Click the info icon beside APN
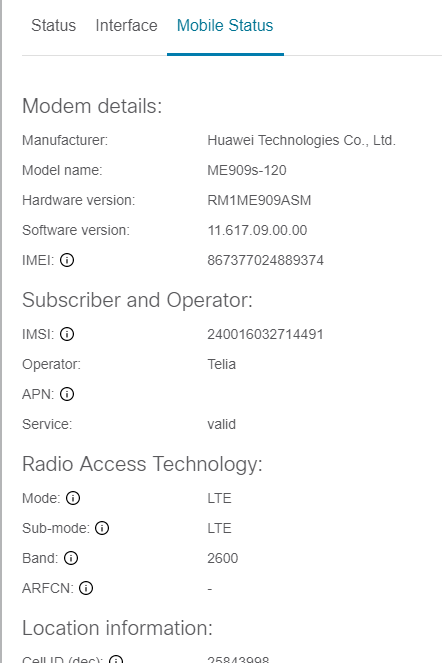442x663 pixels. click(67, 394)
